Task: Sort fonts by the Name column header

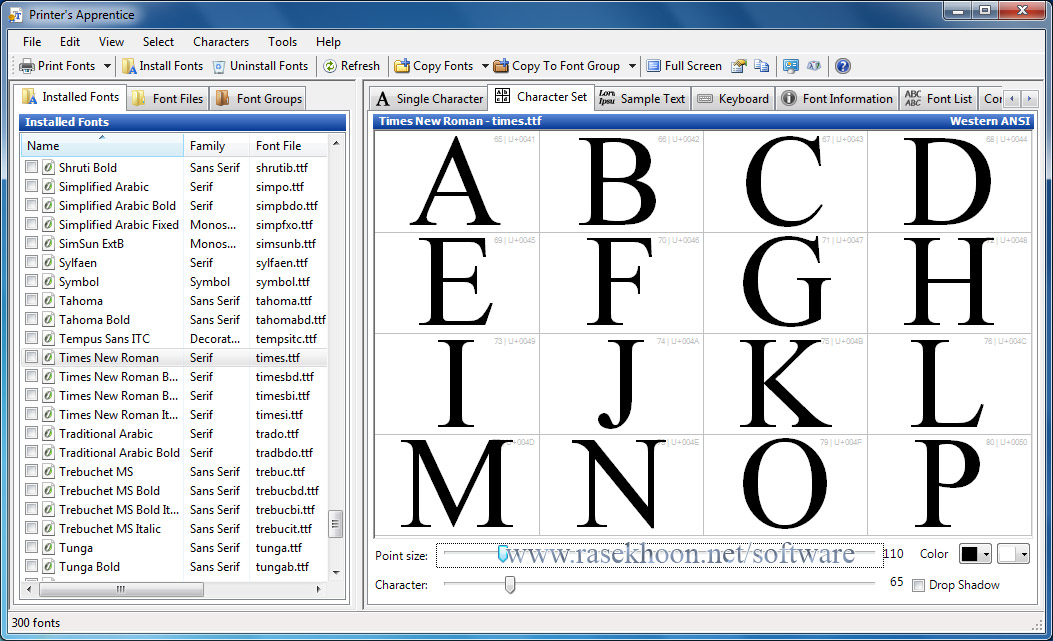Action: click(102, 145)
